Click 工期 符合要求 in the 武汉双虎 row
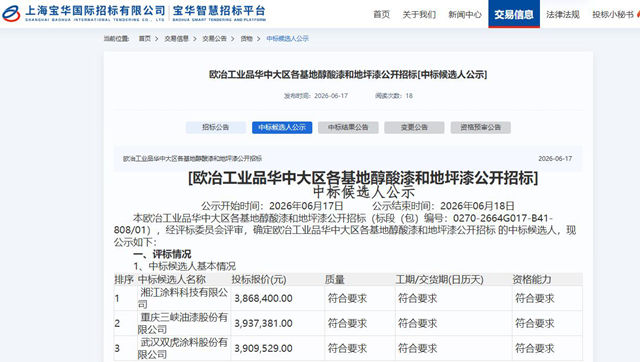Screen dimensions: 640x362 [418, 348]
